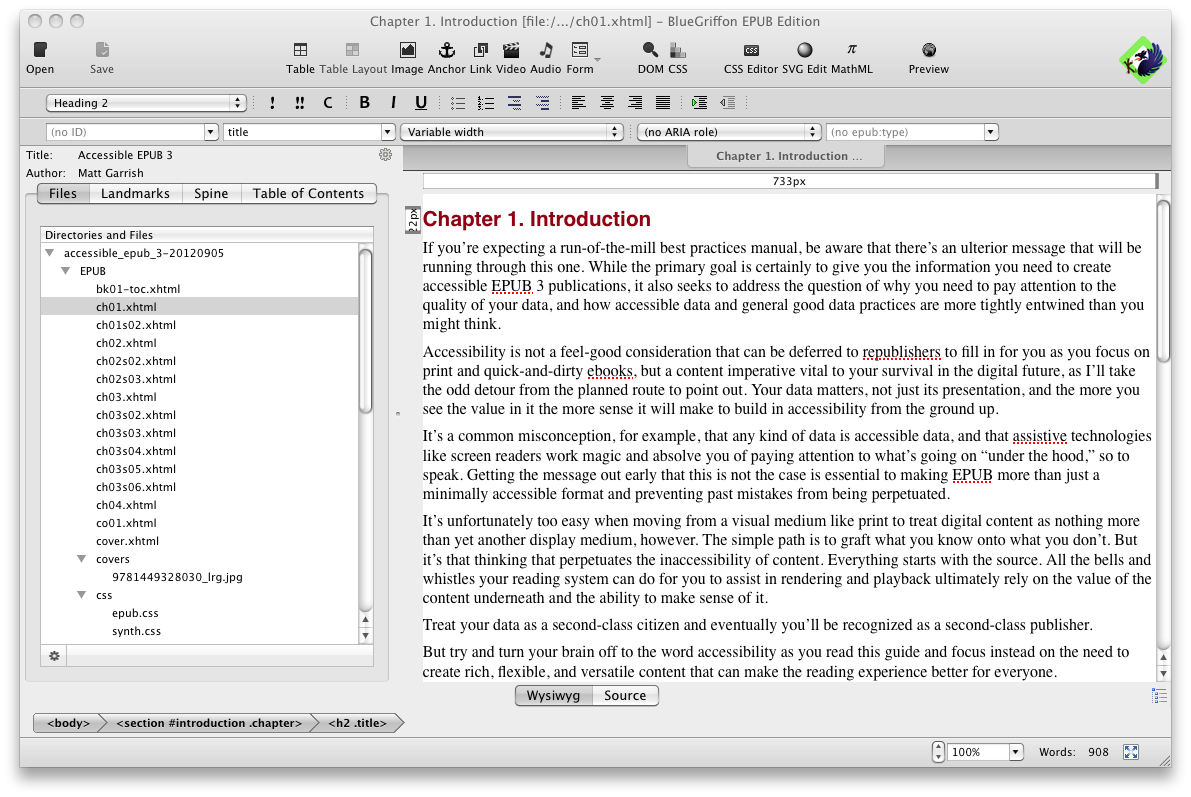Image resolution: width=1191 pixels, height=797 pixels.
Task: Insert a link using the Link icon
Action: [x=481, y=50]
